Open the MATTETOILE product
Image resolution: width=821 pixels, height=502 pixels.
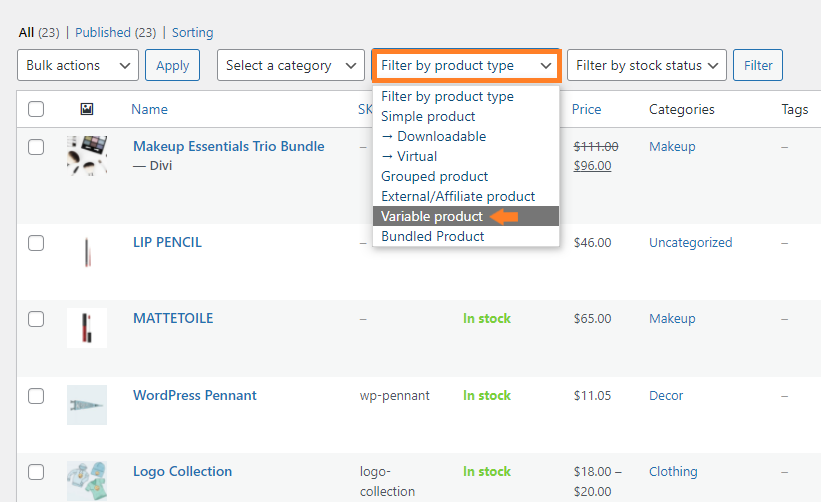(173, 318)
